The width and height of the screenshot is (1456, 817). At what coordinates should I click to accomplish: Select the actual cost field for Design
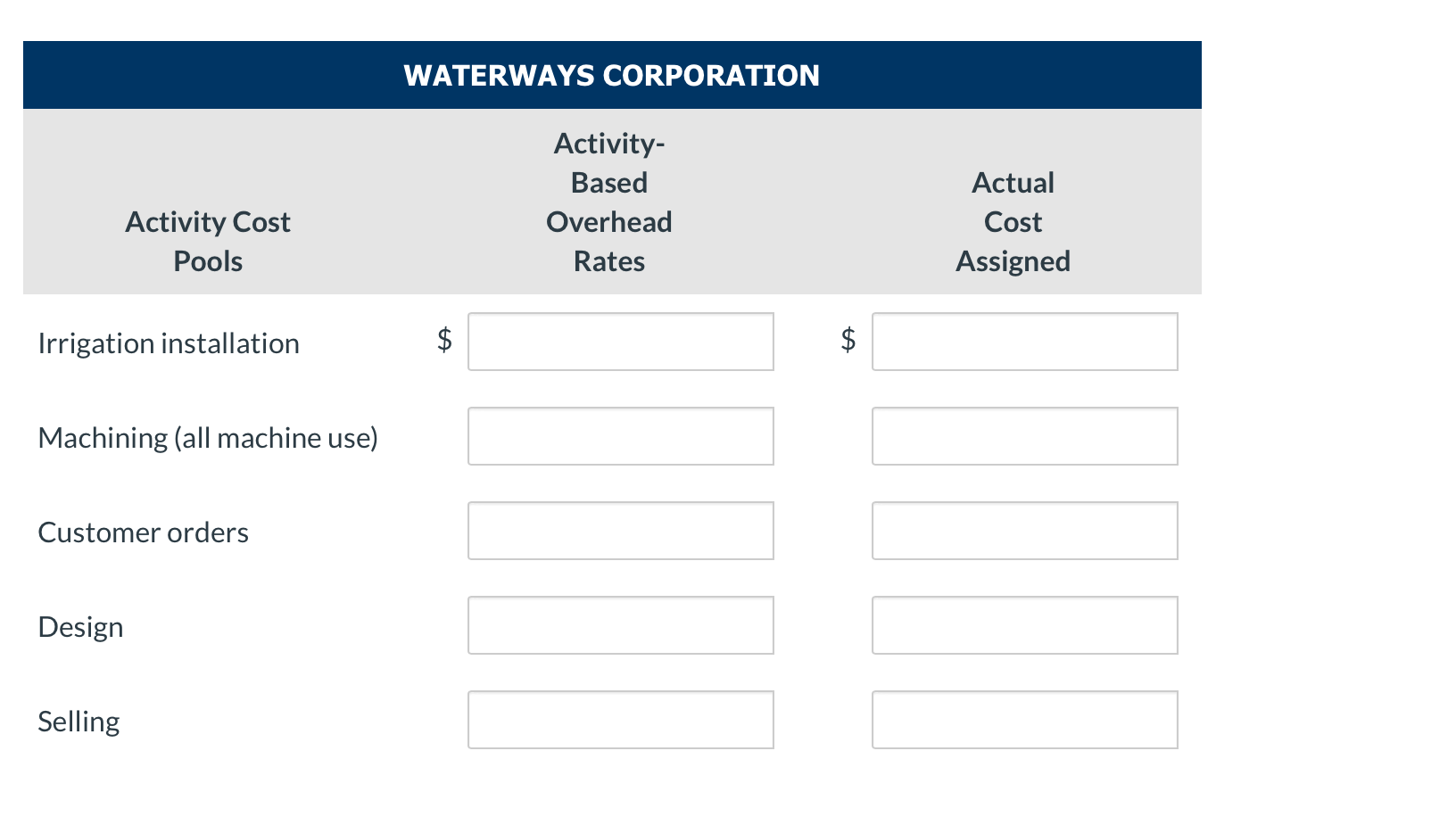(1024, 625)
